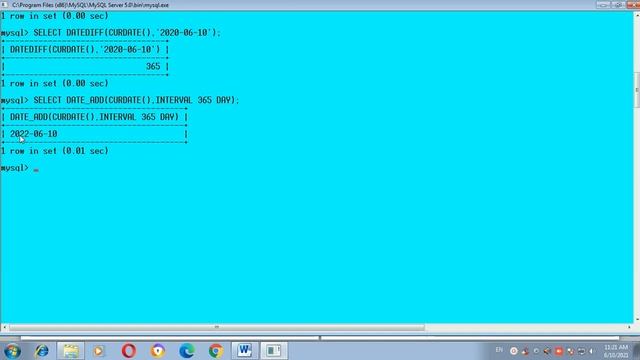Click the SELECT DATEDIFF command line

pyautogui.click(x=111, y=33)
